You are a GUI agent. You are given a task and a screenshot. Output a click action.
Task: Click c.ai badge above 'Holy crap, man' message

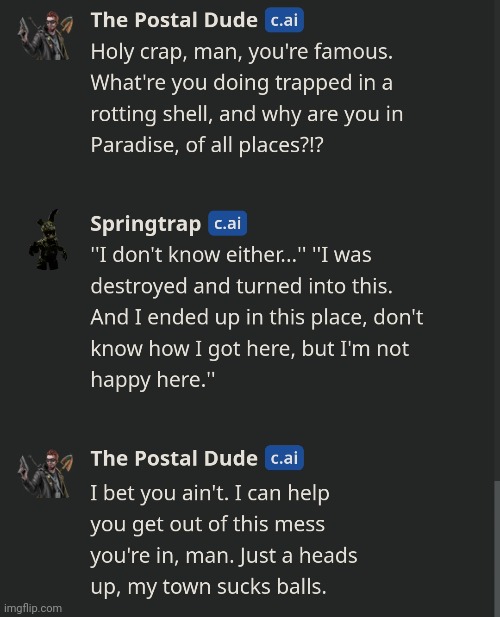point(284,20)
